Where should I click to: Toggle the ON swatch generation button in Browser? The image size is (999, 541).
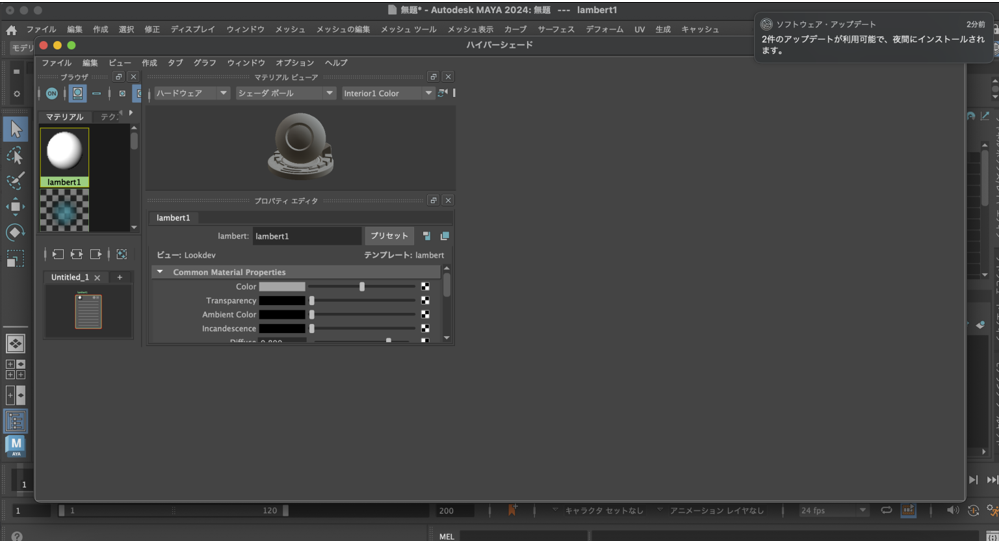[52, 94]
